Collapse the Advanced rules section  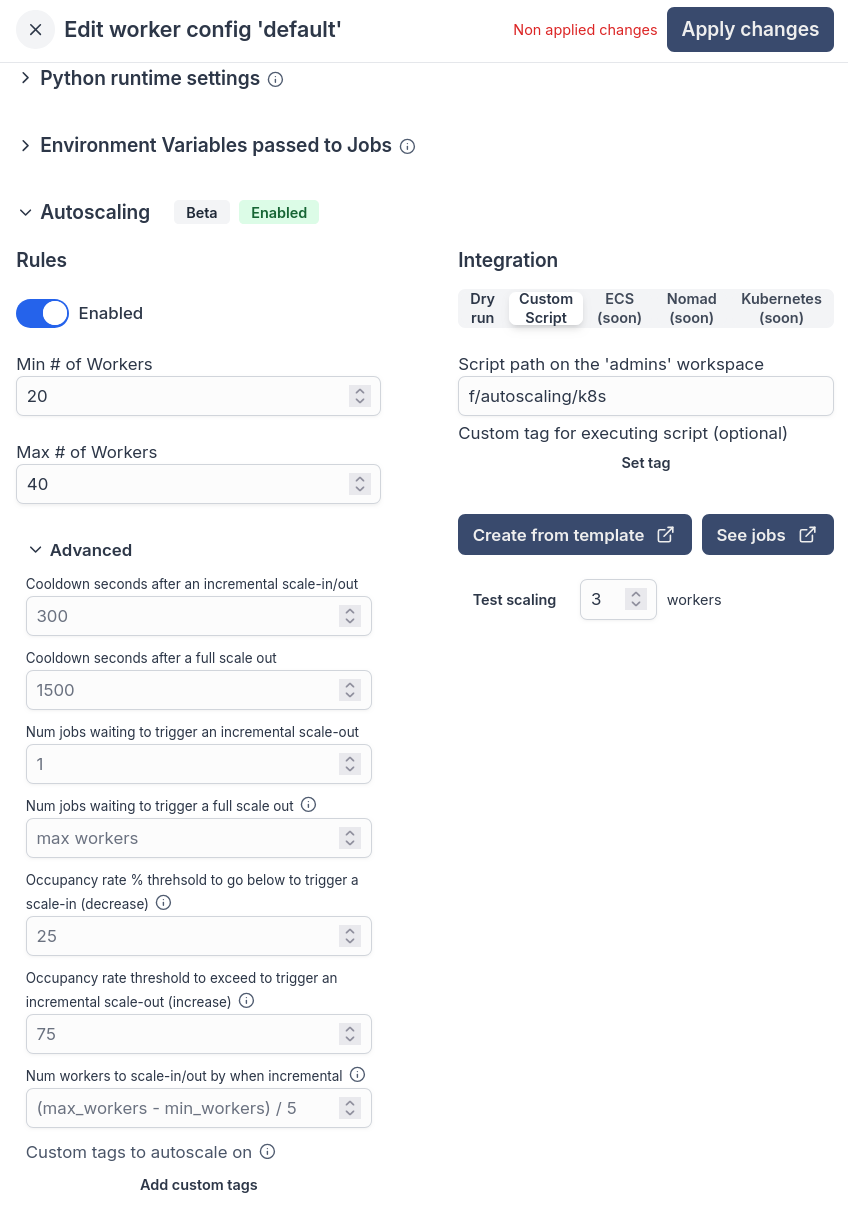point(36,550)
